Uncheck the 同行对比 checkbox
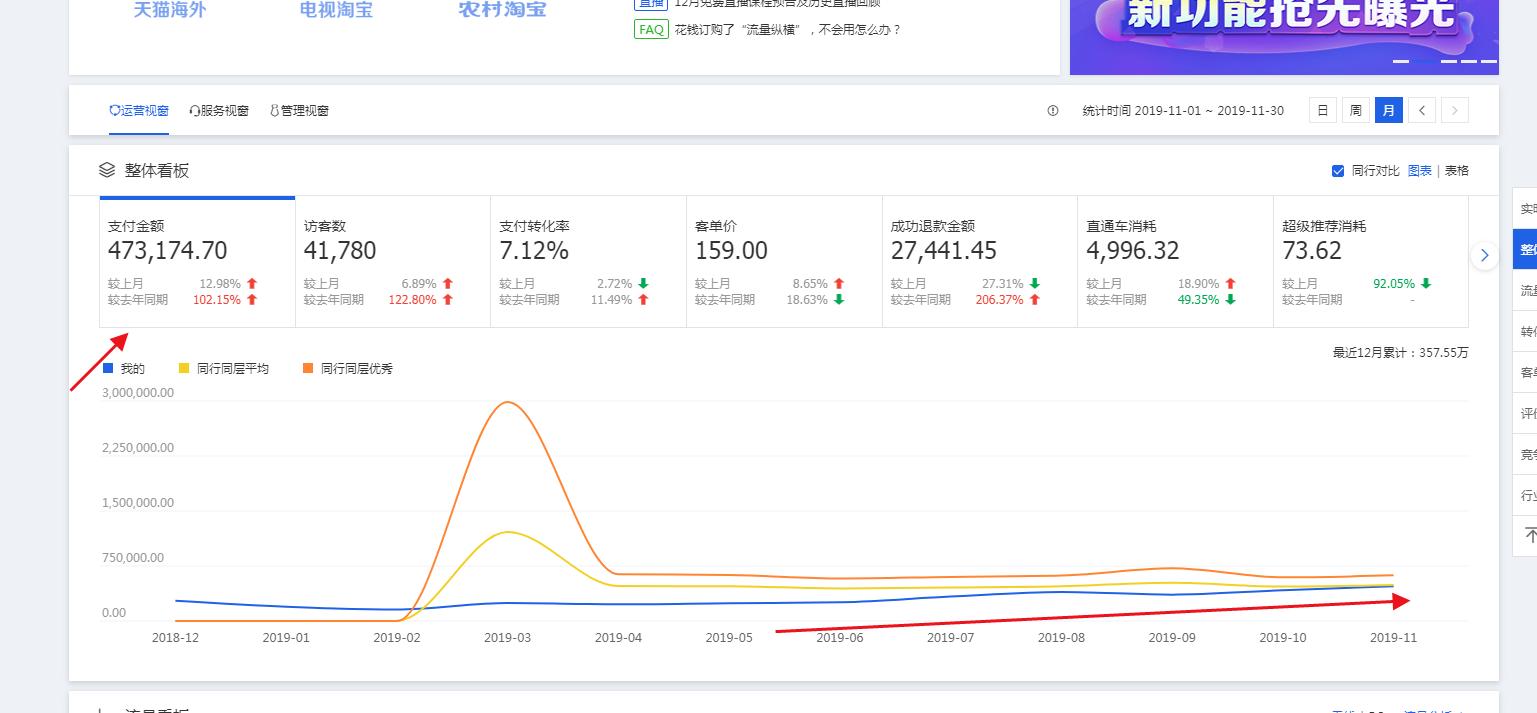Image resolution: width=1537 pixels, height=713 pixels. pos(1338,171)
